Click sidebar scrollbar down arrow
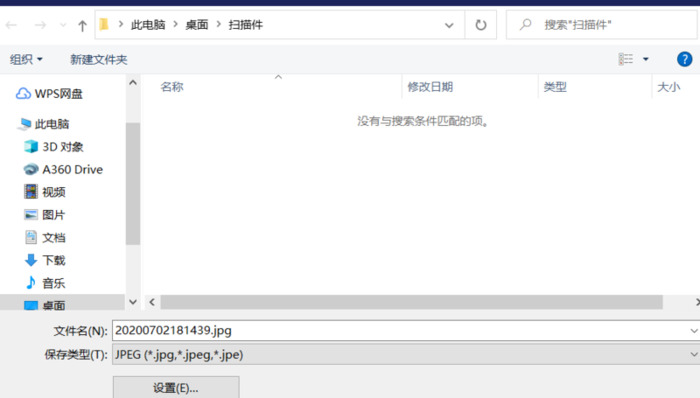Screen dimensions: 700x398 133,302
